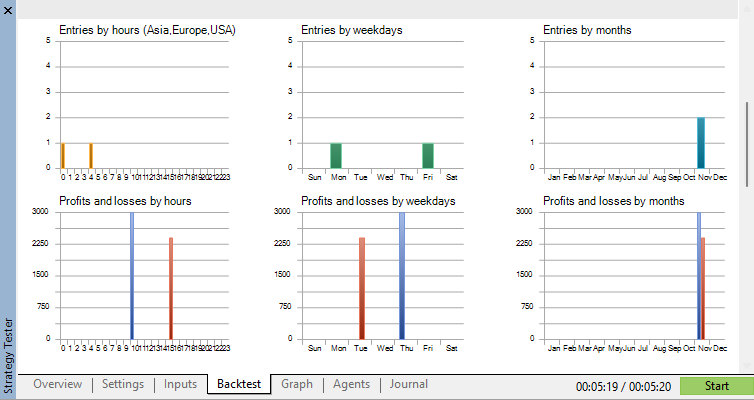
Task: Switch to the Overview tab
Action: [x=58, y=384]
